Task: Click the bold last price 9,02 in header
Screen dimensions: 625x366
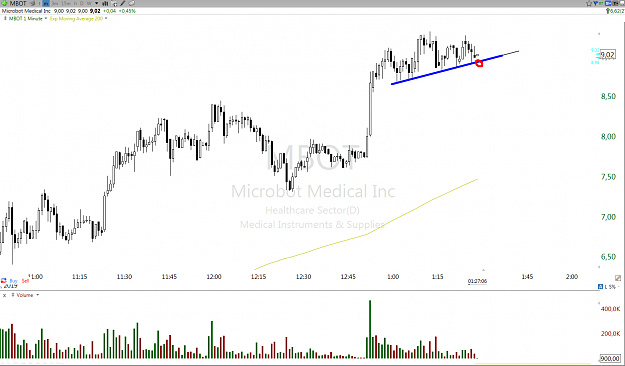Action: point(95,11)
